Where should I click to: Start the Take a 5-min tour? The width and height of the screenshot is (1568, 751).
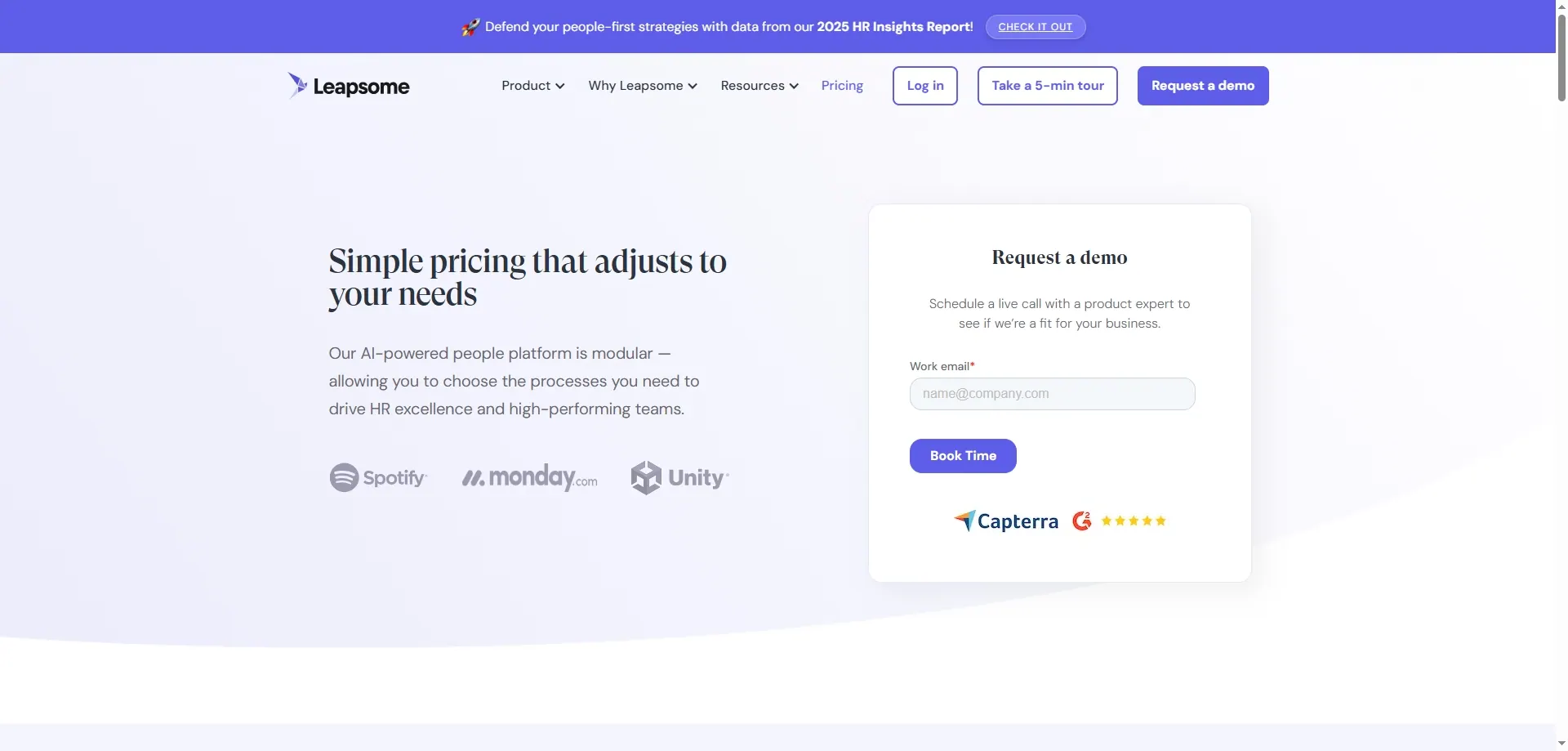[x=1048, y=86]
